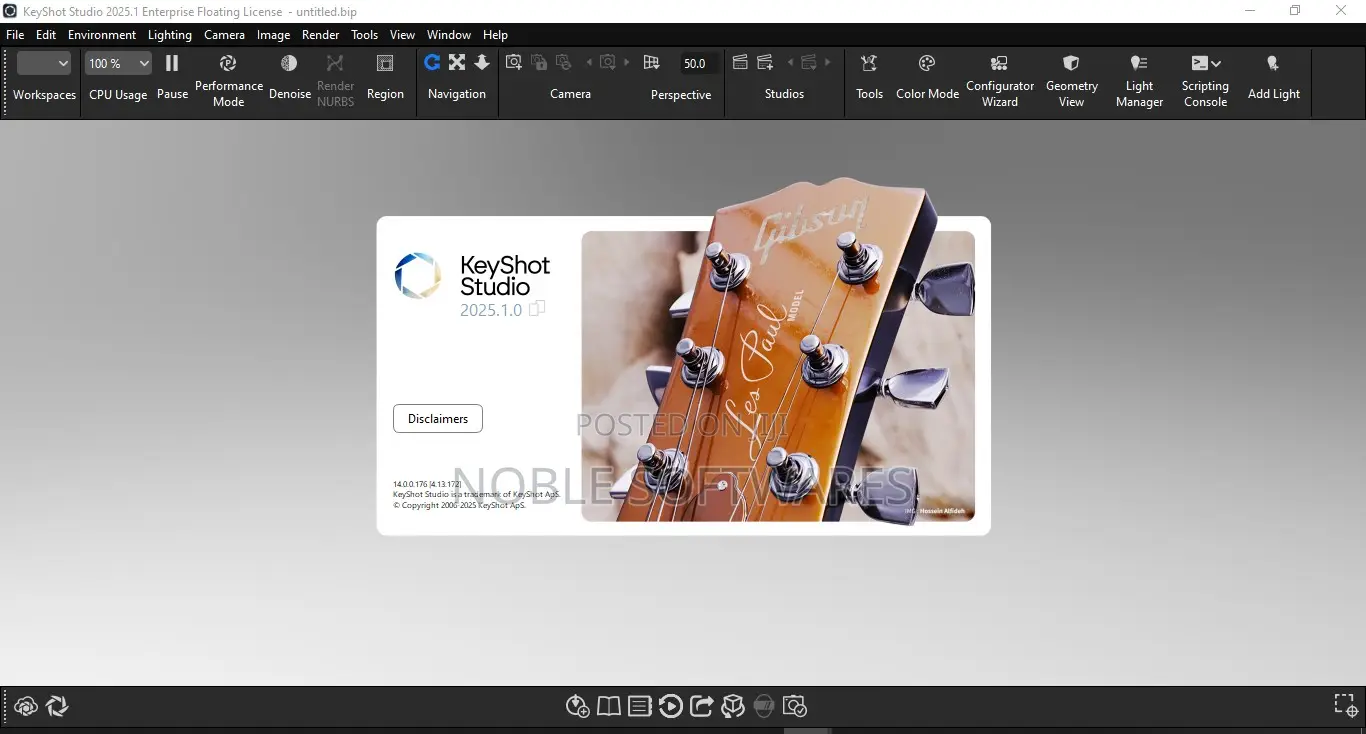The image size is (1366, 734).
Task: Open the Render menu
Action: tap(321, 34)
